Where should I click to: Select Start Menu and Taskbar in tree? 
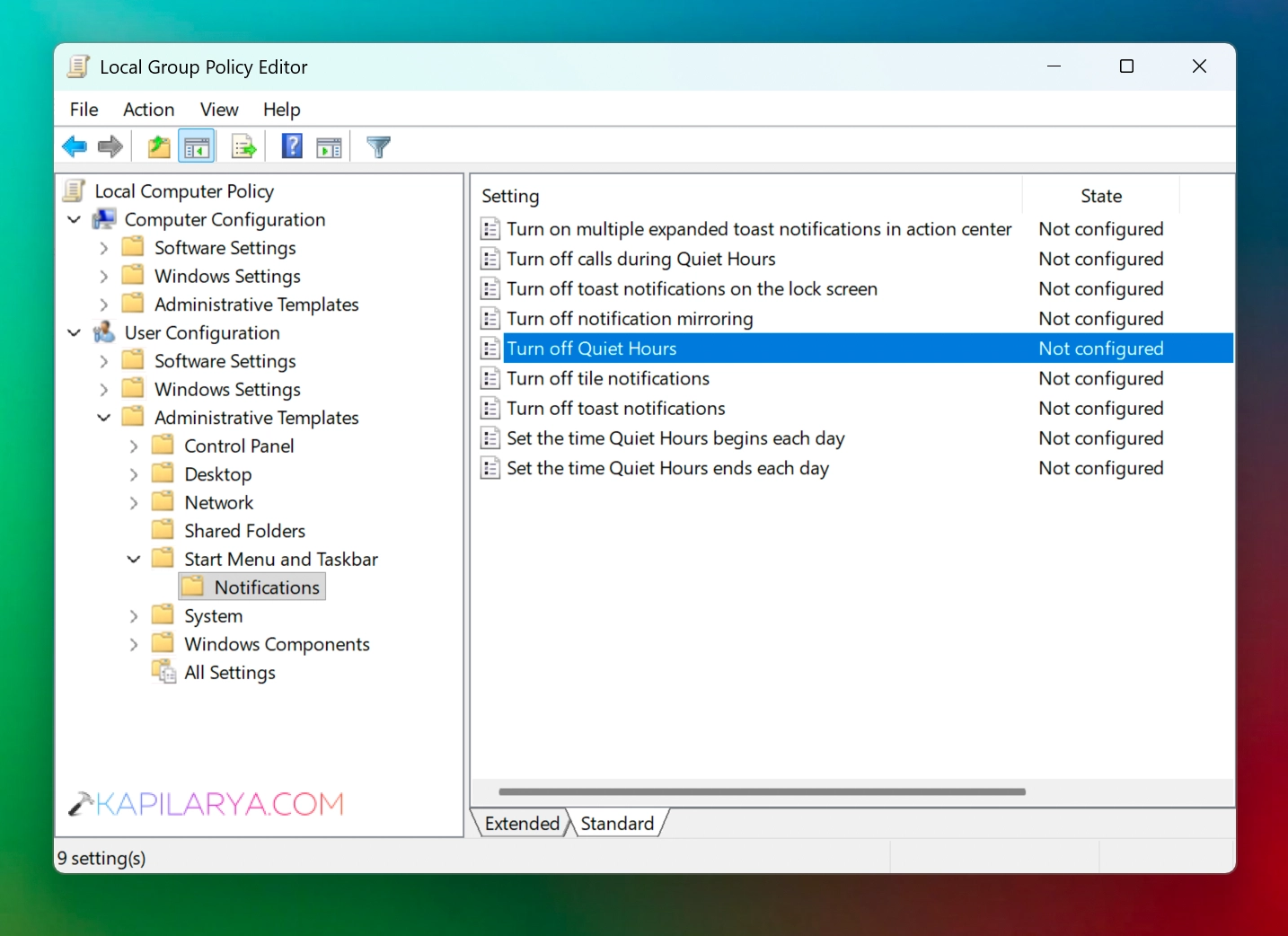coord(281,559)
